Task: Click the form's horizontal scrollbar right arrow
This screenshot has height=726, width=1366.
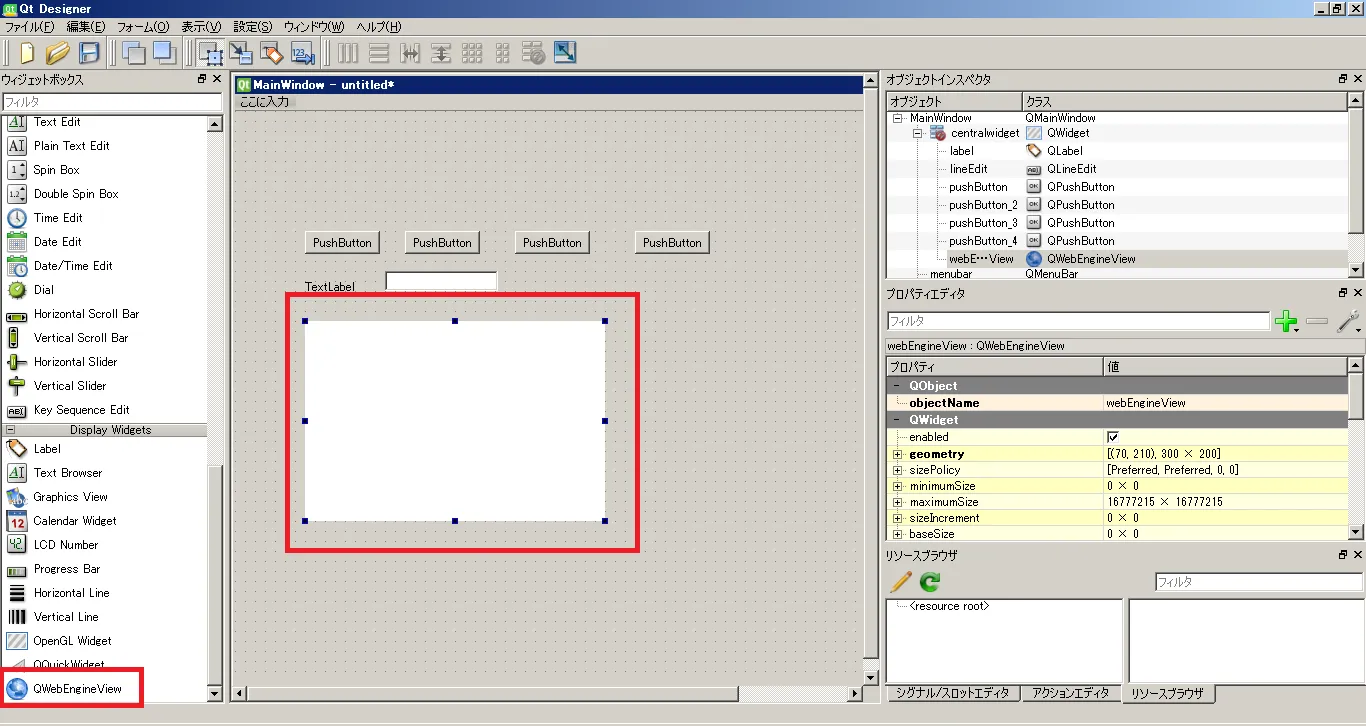Action: pos(855,693)
